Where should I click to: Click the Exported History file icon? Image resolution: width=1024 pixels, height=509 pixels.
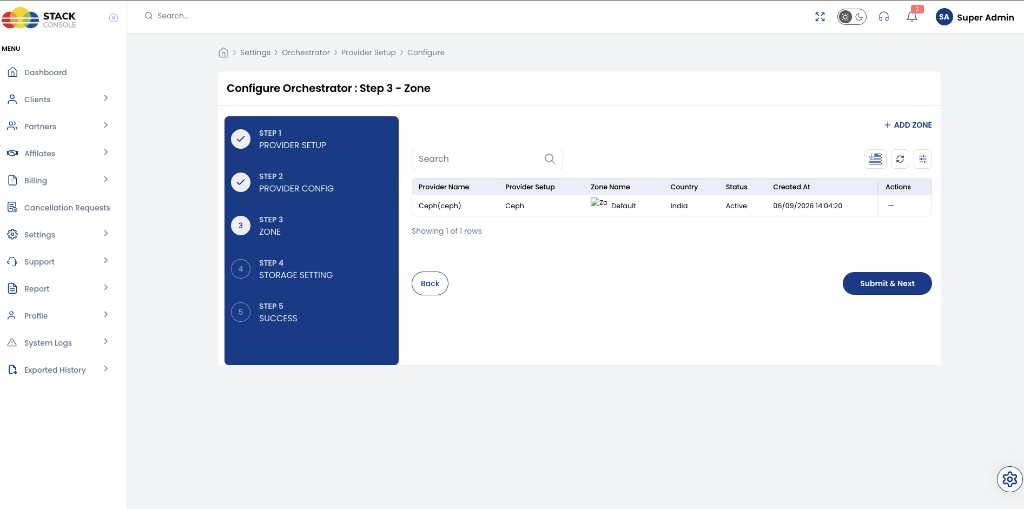click(12, 370)
